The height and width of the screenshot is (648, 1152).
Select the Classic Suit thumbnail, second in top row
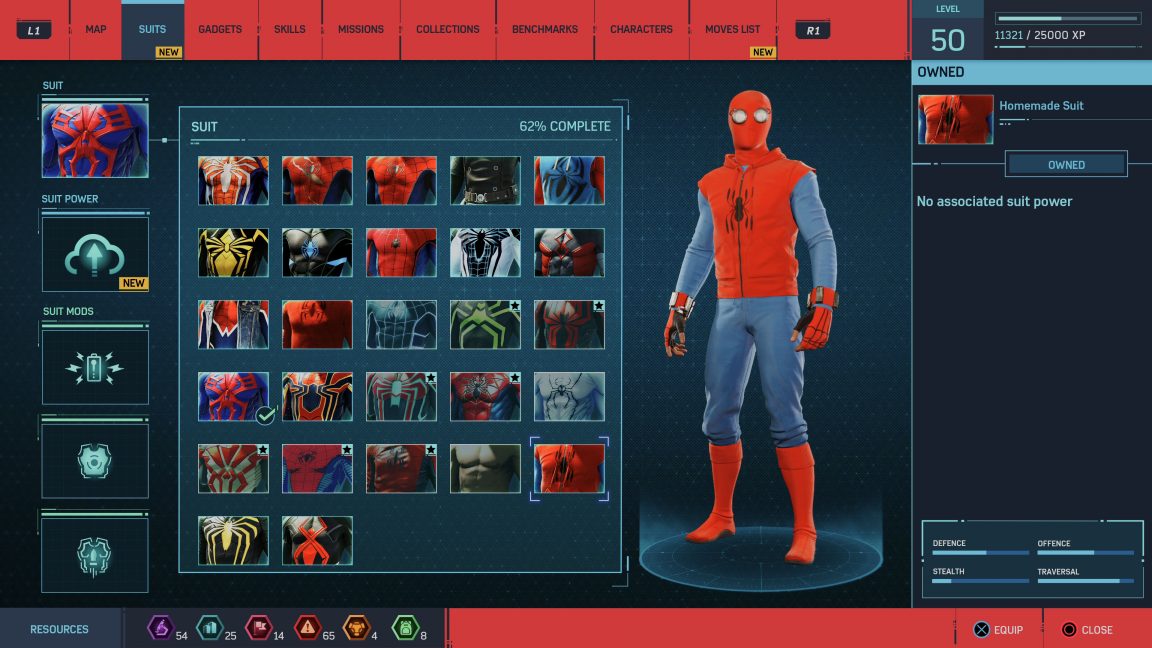pos(317,180)
